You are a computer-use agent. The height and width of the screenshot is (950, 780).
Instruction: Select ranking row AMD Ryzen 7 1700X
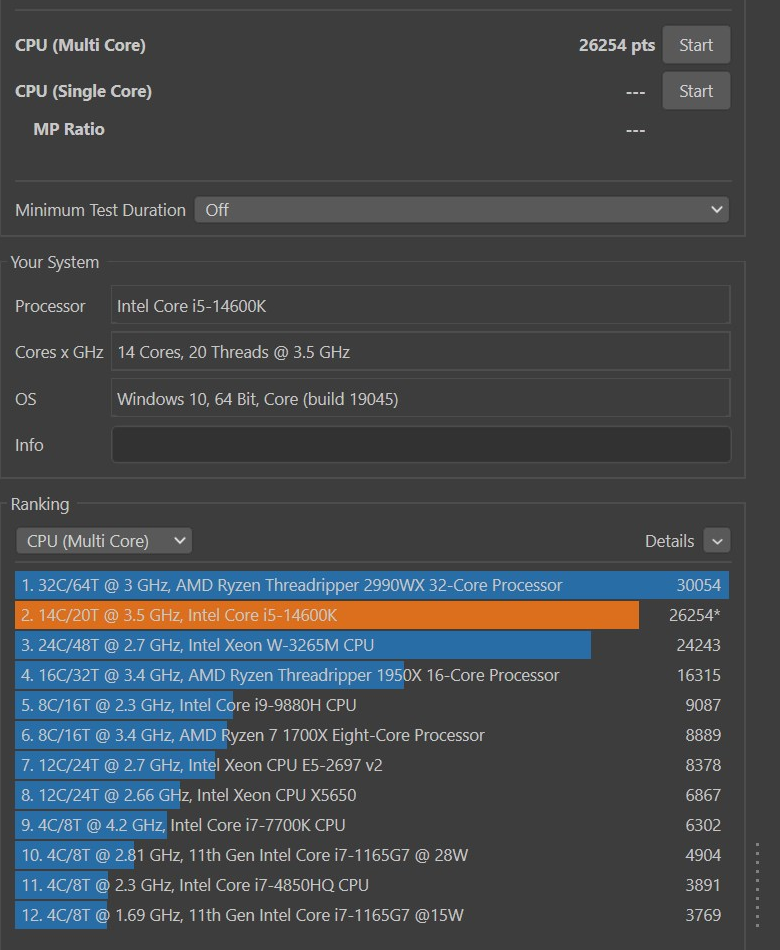372,735
